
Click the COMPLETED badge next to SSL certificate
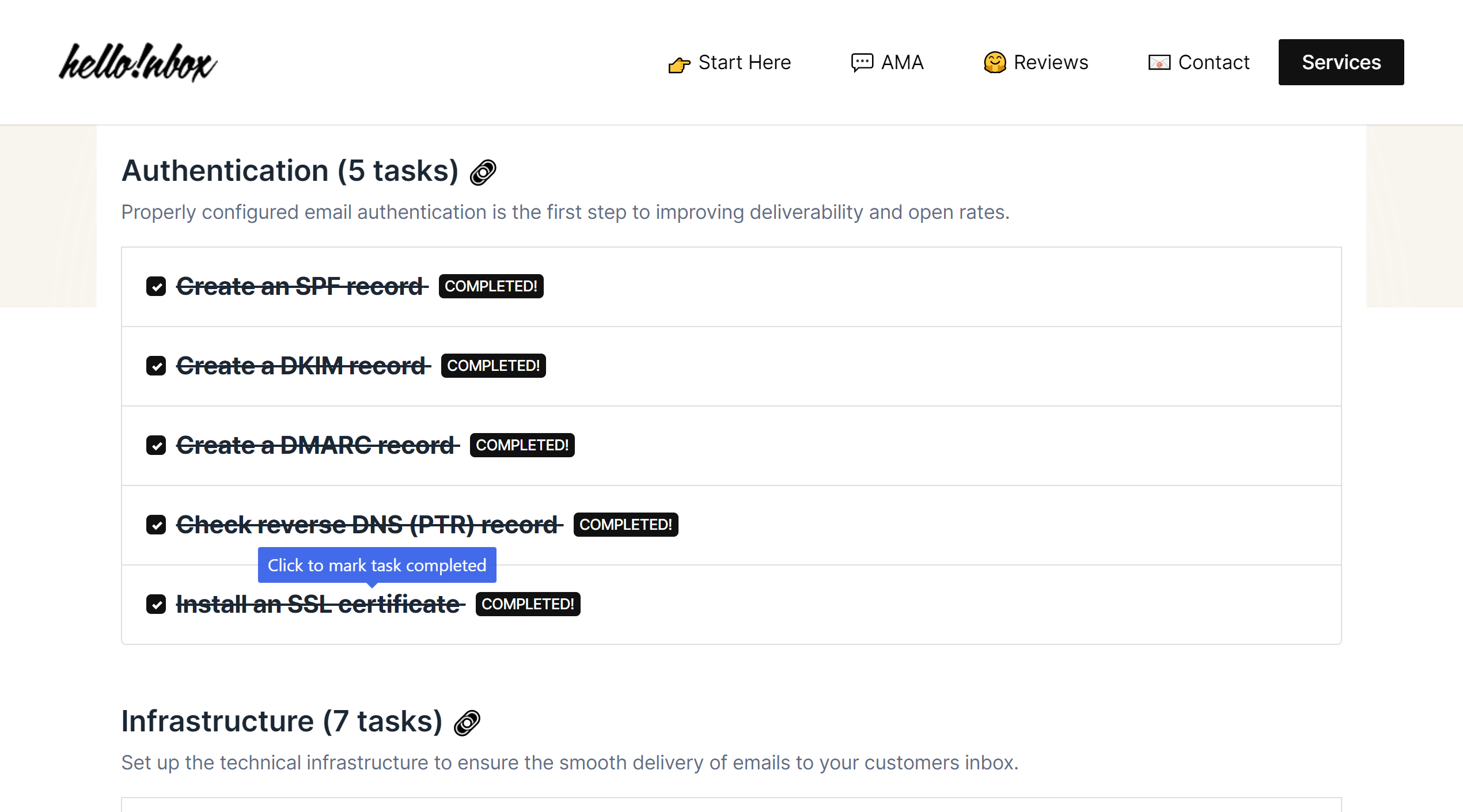point(528,604)
